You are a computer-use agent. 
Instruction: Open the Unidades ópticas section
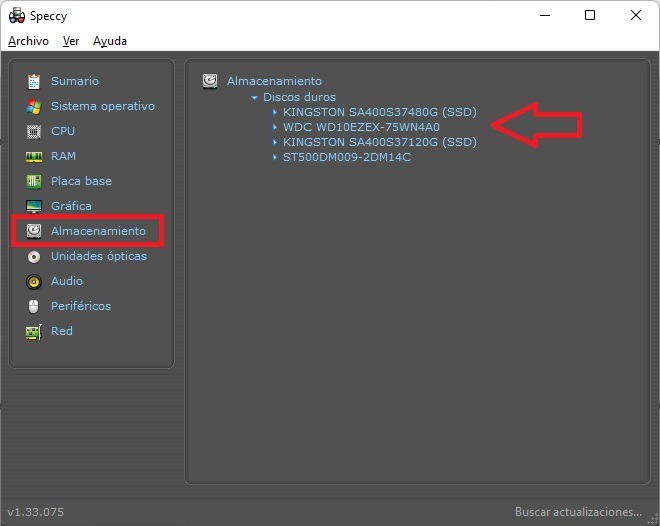click(99, 256)
